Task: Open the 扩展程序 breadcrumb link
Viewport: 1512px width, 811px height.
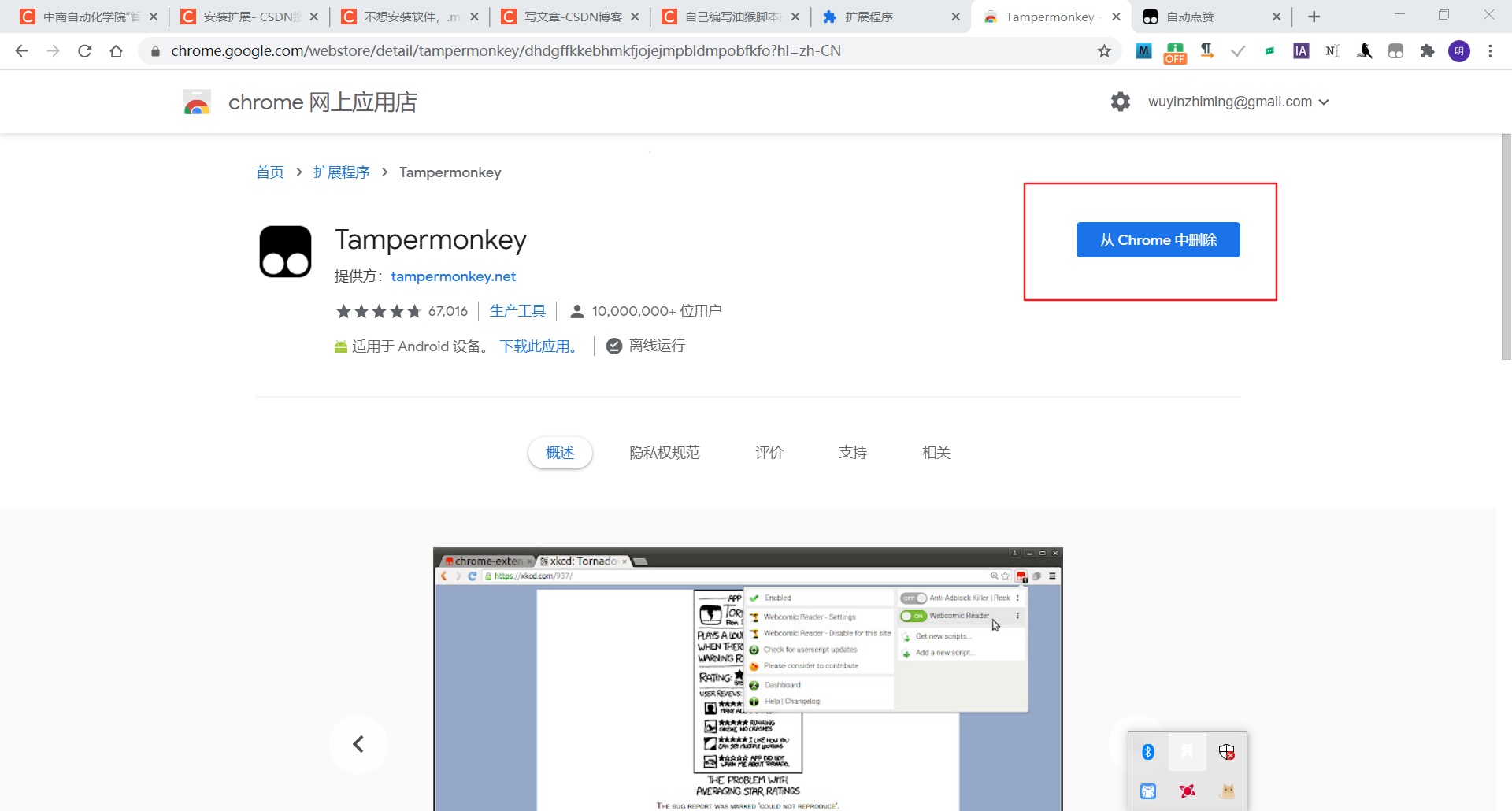Action: pos(341,172)
